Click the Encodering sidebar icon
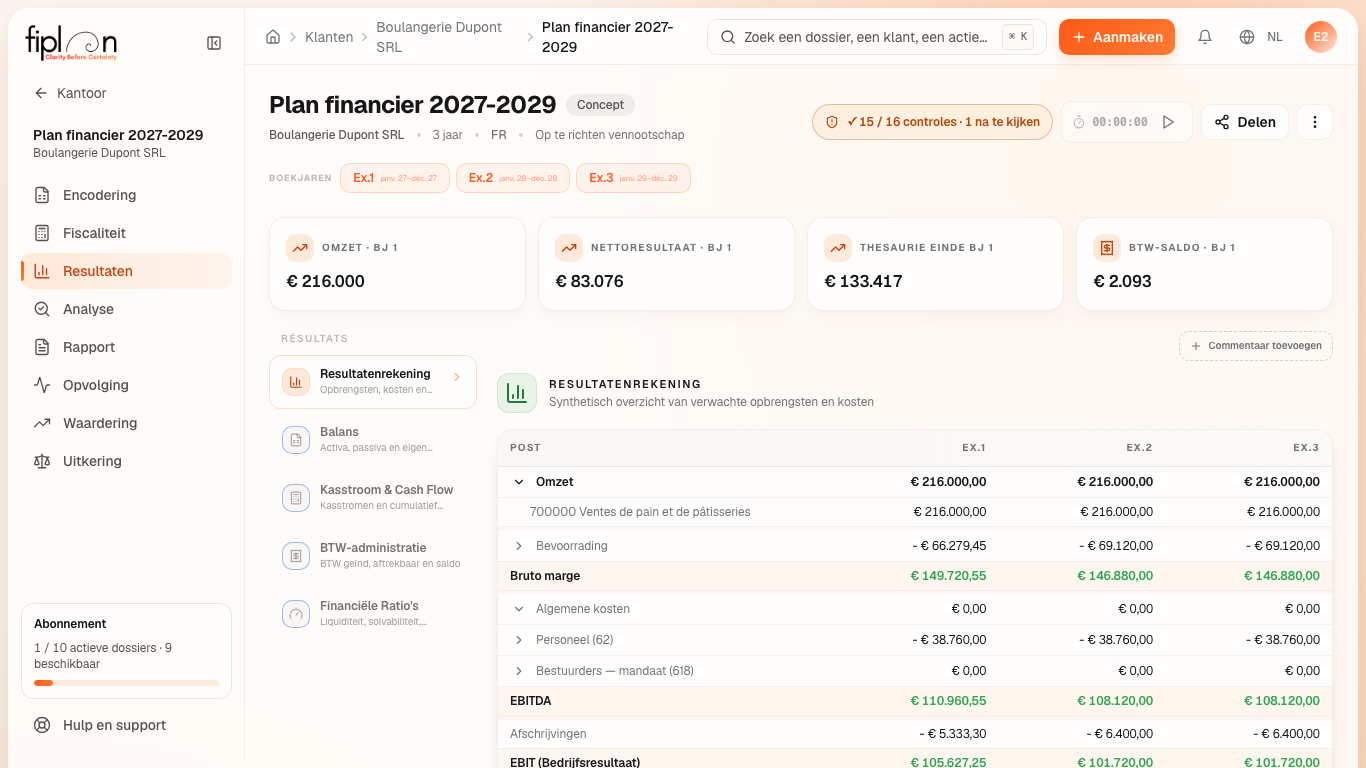This screenshot has height=768, width=1366. click(x=42, y=195)
